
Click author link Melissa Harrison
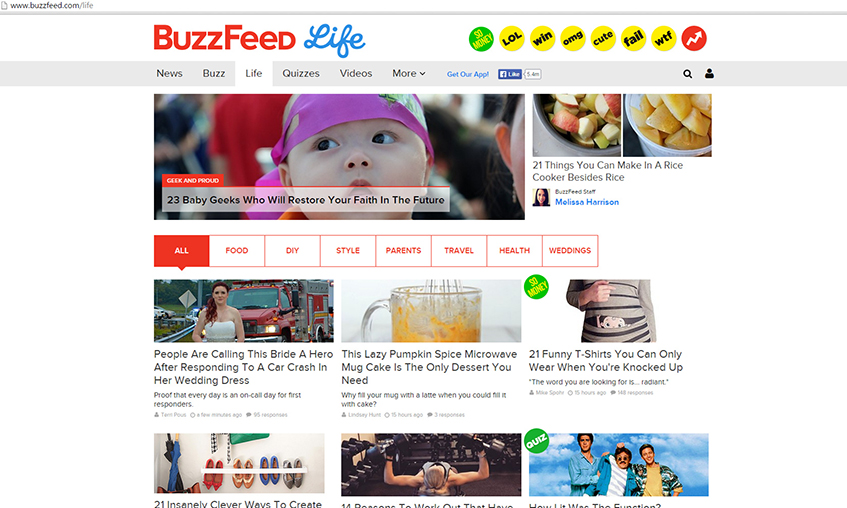tap(587, 202)
